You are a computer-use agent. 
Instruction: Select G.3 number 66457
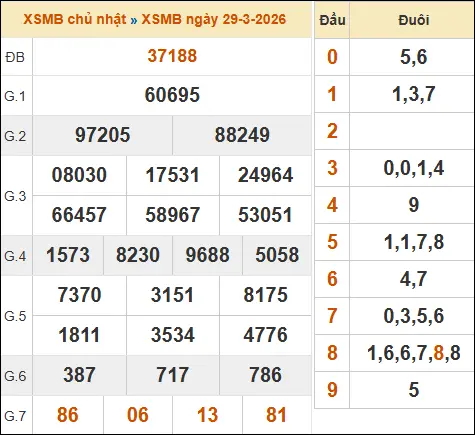point(79,215)
